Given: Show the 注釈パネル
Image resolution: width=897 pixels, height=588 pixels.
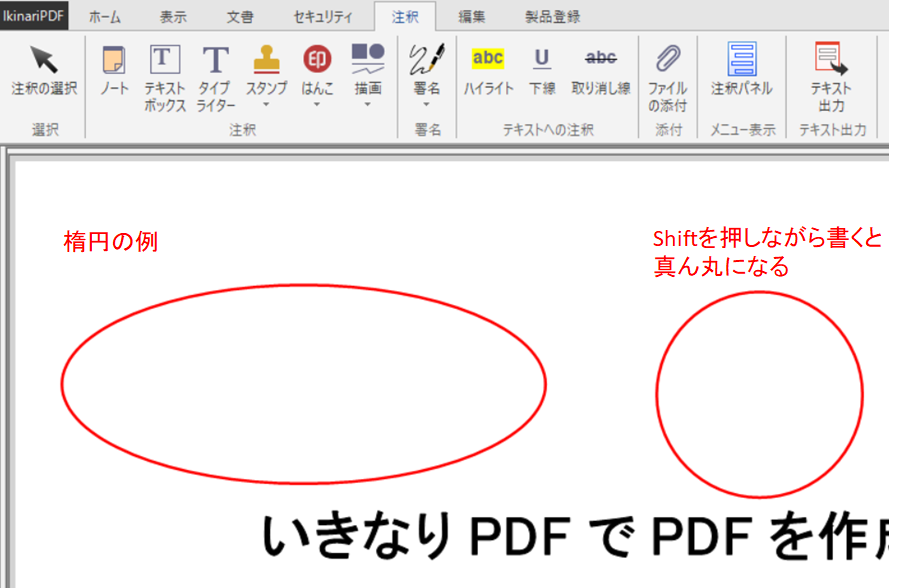Looking at the screenshot, I should pyautogui.click(x=742, y=70).
